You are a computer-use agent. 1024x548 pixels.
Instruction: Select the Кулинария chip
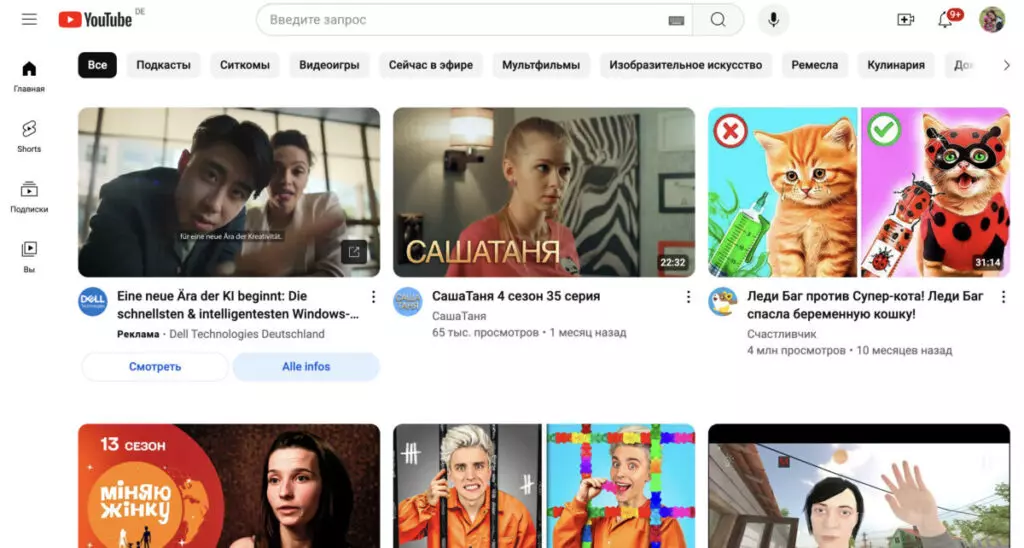[896, 65]
